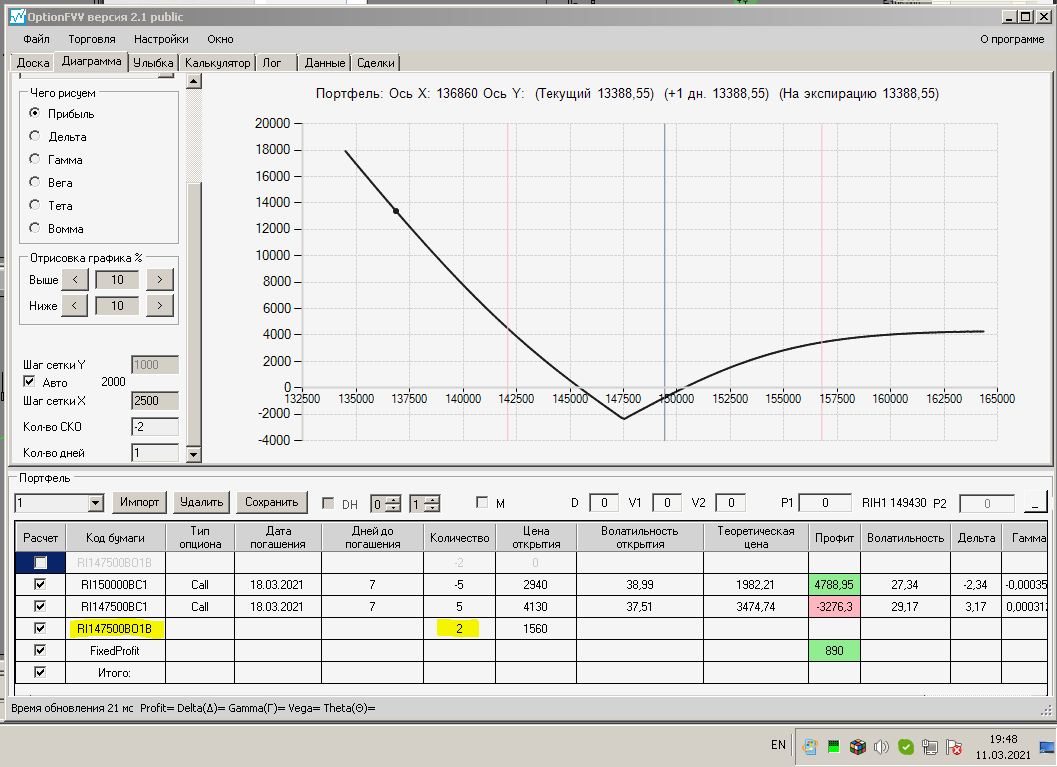Screen dimensions: 1057x767
Task: Uncheck the RI150000BC1 row Расчет checkbox
Action: tap(40, 584)
